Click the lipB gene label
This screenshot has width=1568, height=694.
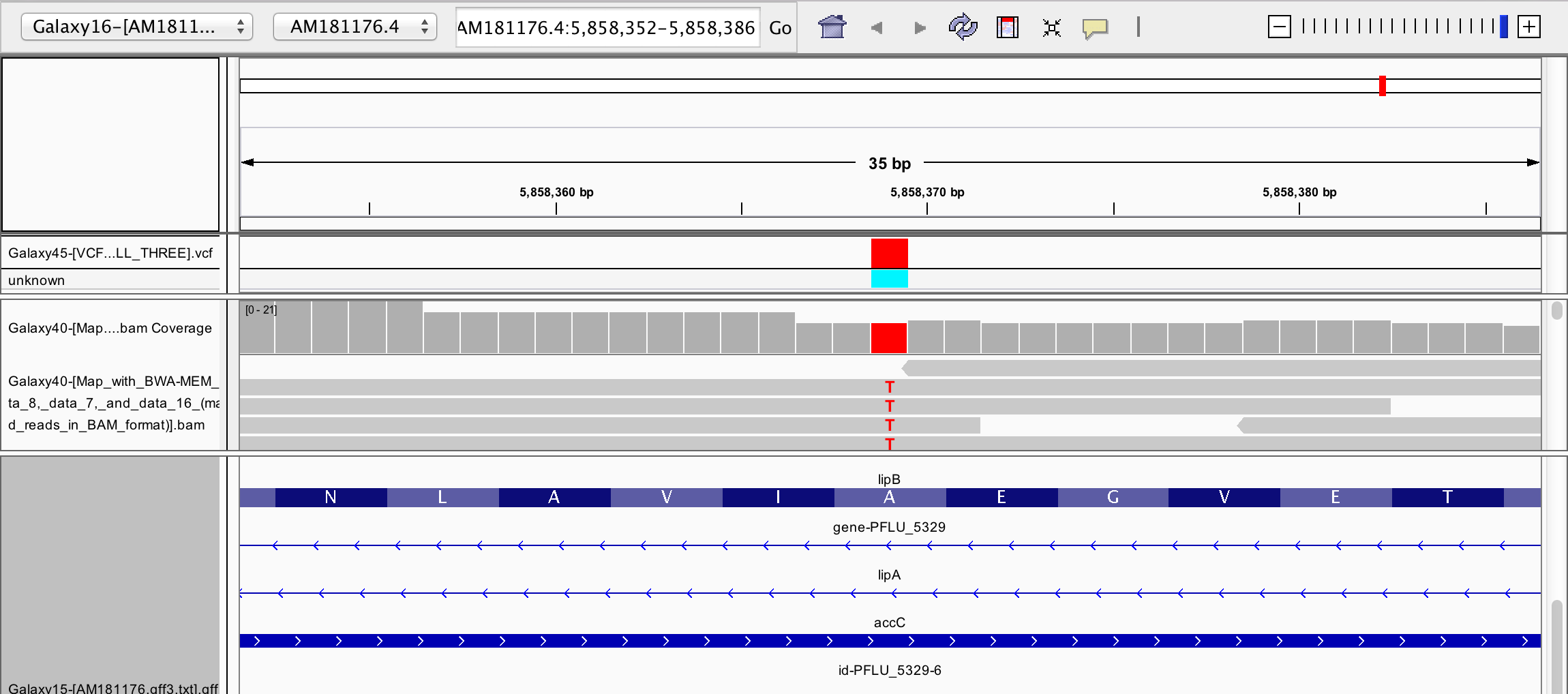(889, 479)
